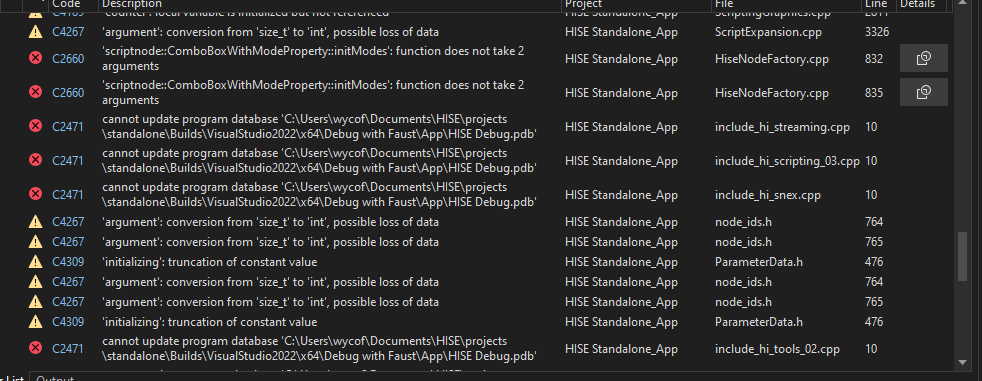Click the error icon on HiseNodeFactory.cpp line 835
This screenshot has height=381, width=982.
click(36, 92)
